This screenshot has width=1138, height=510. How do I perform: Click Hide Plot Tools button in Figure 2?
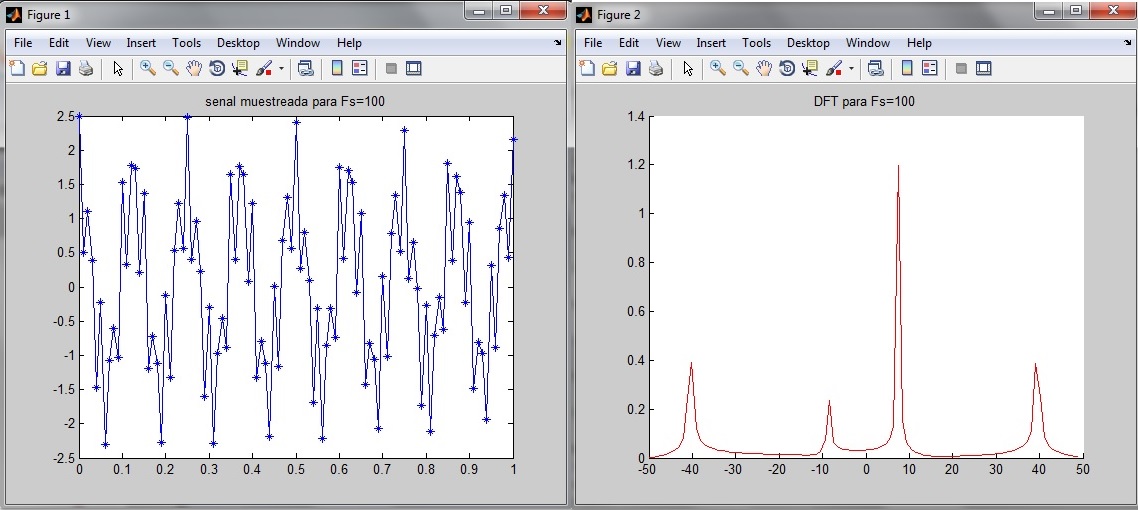pyautogui.click(x=961, y=69)
